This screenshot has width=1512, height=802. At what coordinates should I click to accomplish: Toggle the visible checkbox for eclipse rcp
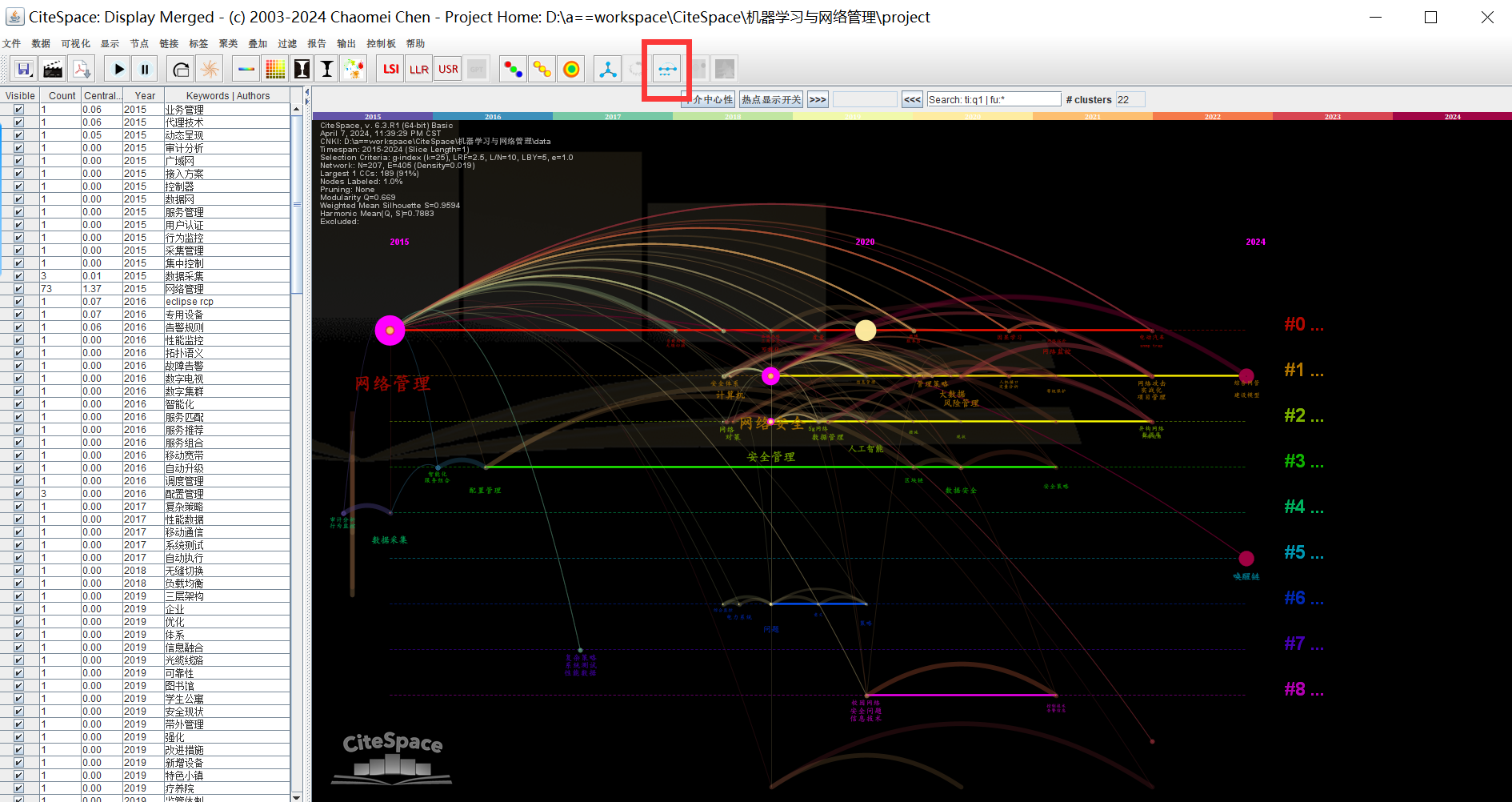[18, 302]
